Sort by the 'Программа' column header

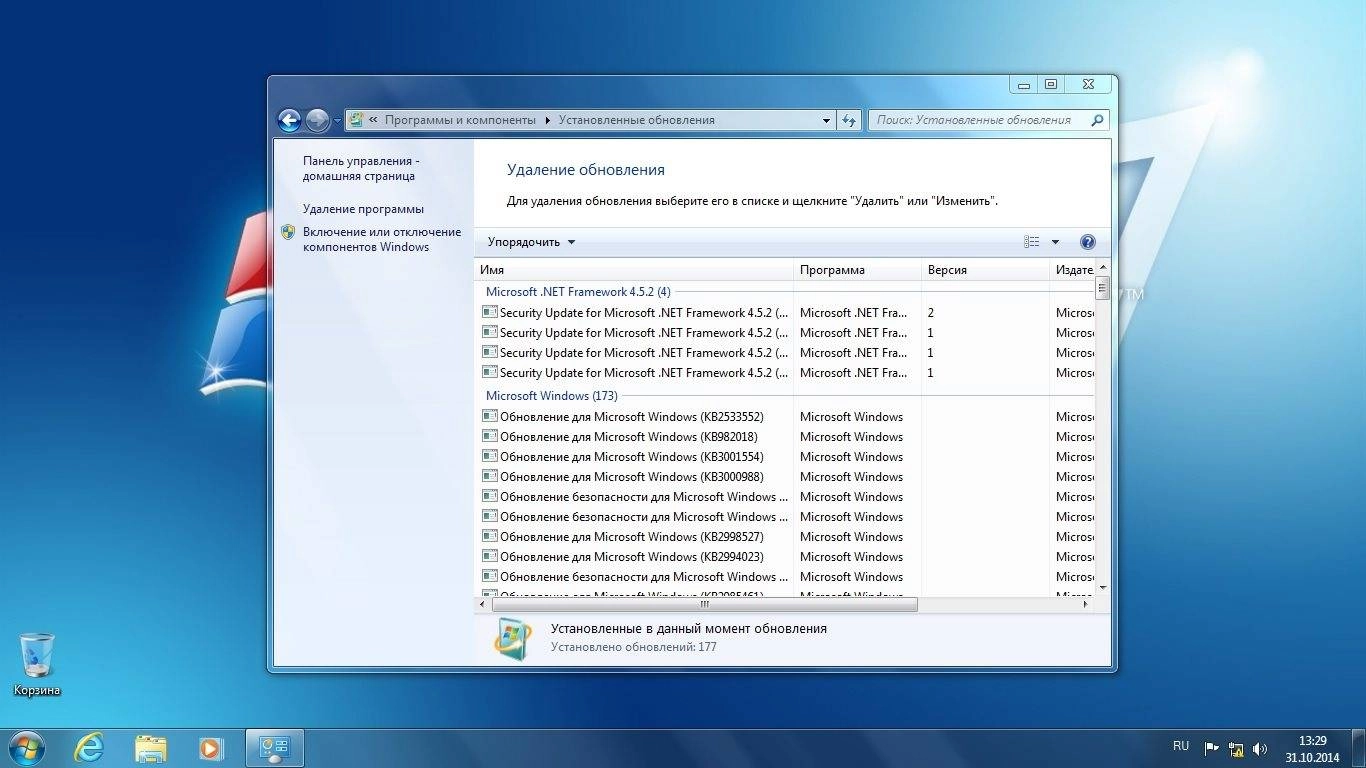pyautogui.click(x=858, y=270)
